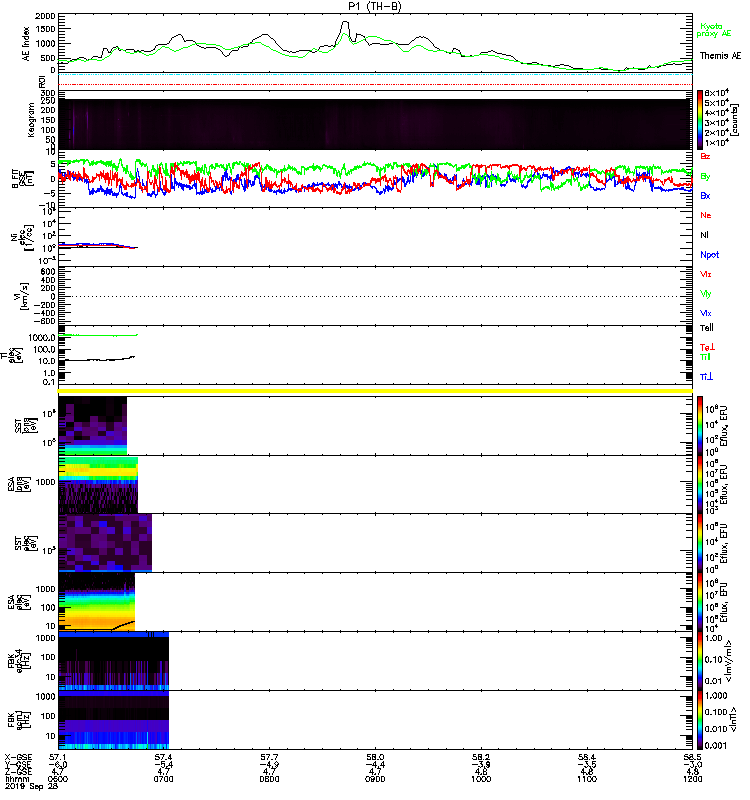Viewport: 750px width, 800px height.
Task: Click the 1100 time tick label
Action: [586, 779]
